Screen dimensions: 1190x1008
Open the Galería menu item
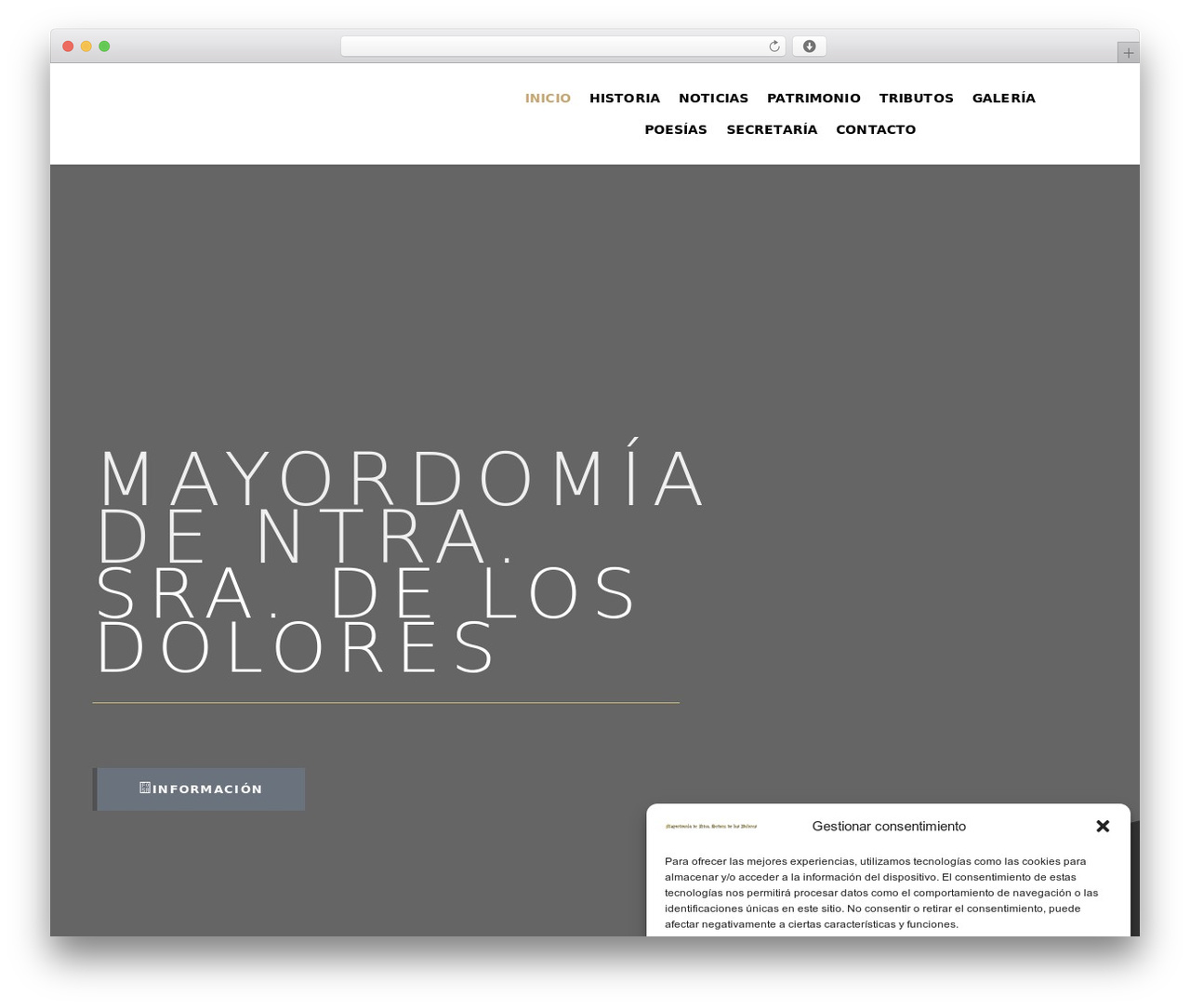[1004, 98]
